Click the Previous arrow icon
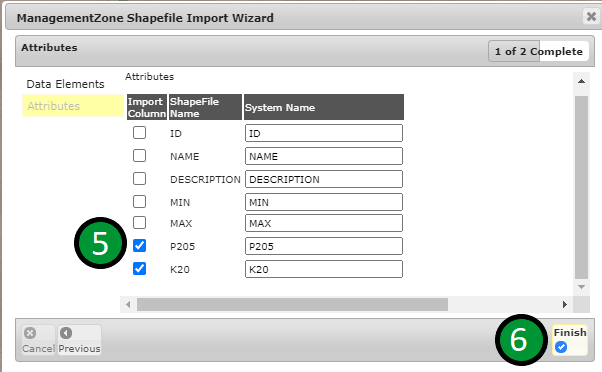The height and width of the screenshot is (372, 602). (66, 333)
